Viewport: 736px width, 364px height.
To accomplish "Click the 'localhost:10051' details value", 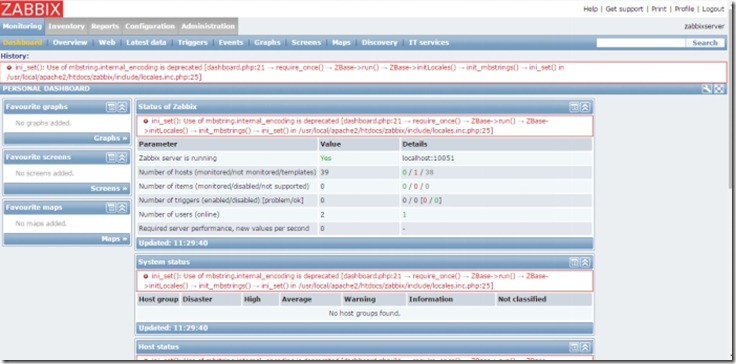I will pyautogui.click(x=428, y=158).
